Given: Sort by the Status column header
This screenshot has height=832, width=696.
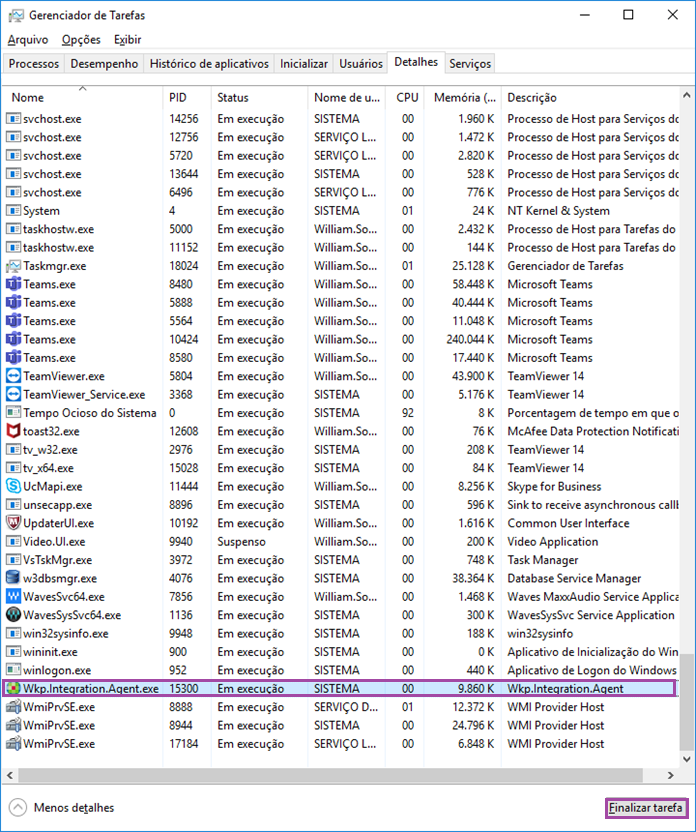Looking at the screenshot, I should (259, 98).
